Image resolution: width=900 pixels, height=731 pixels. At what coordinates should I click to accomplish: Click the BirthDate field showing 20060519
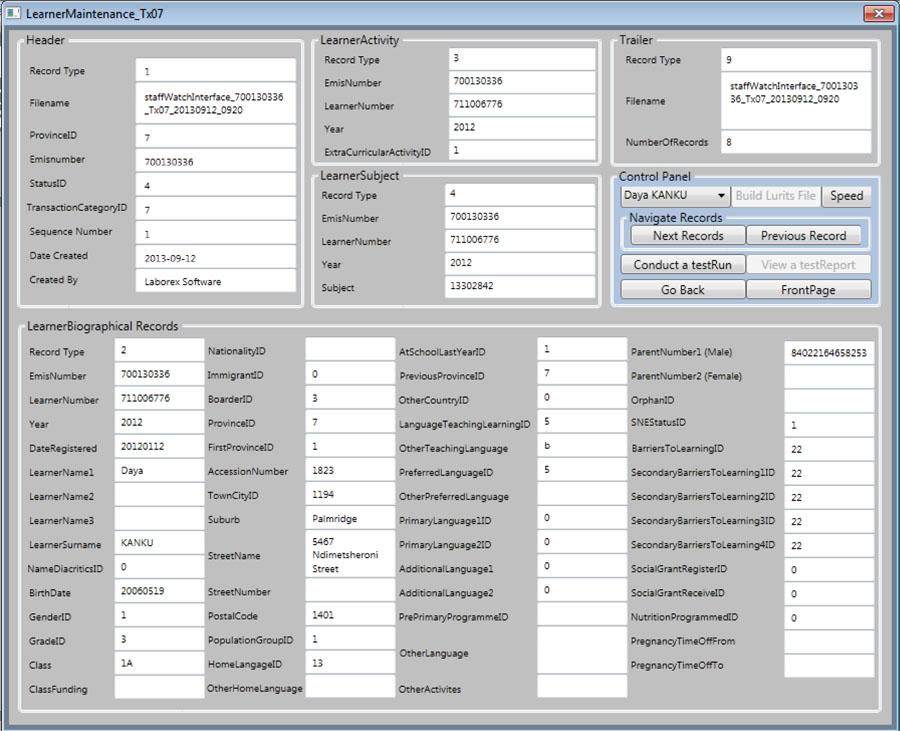click(x=159, y=592)
